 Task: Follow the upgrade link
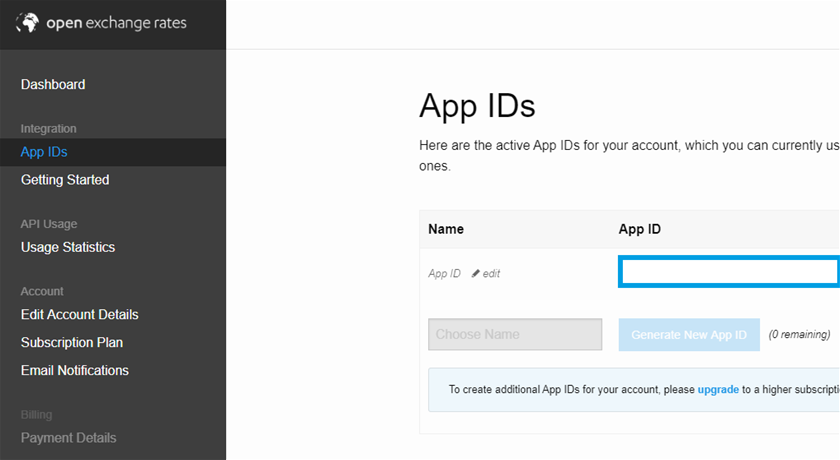coord(718,390)
